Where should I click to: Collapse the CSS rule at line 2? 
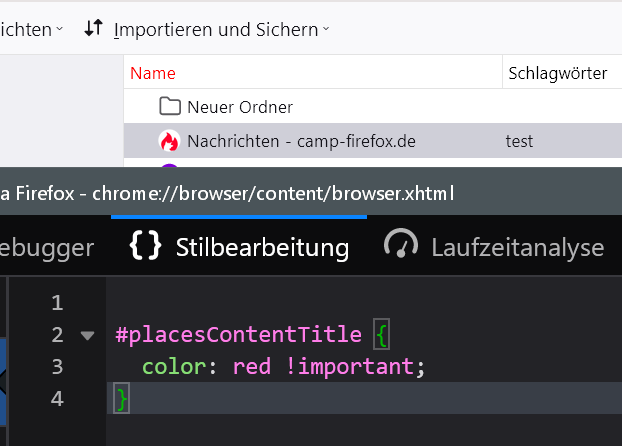click(87, 335)
